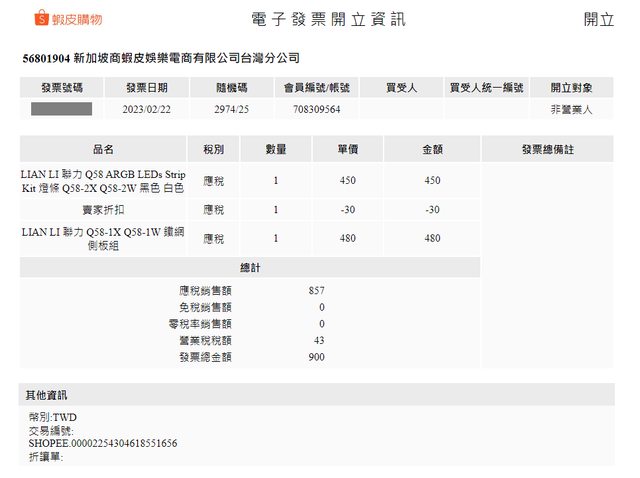Select the SHOPEE transaction number text
The height and width of the screenshot is (478, 640).
pyautogui.click(x=103, y=443)
